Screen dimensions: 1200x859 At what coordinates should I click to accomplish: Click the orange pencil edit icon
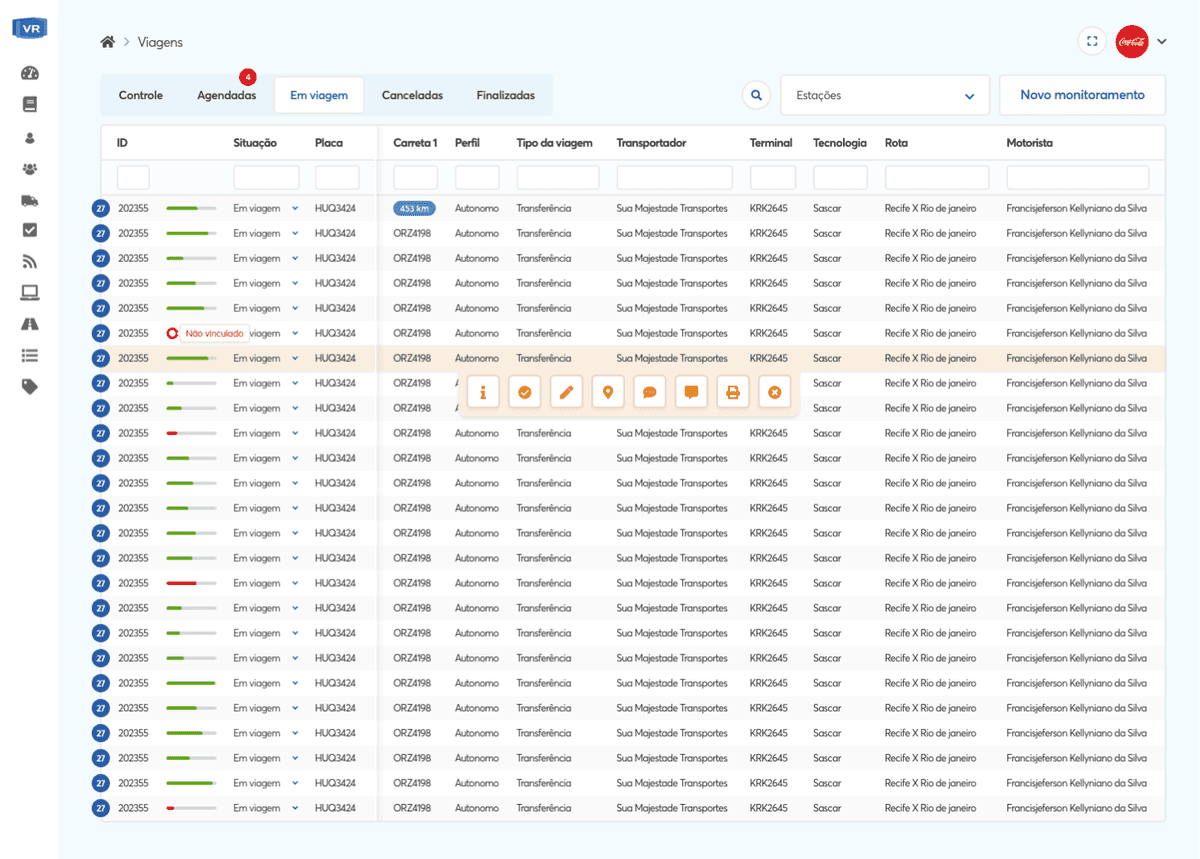coord(566,393)
